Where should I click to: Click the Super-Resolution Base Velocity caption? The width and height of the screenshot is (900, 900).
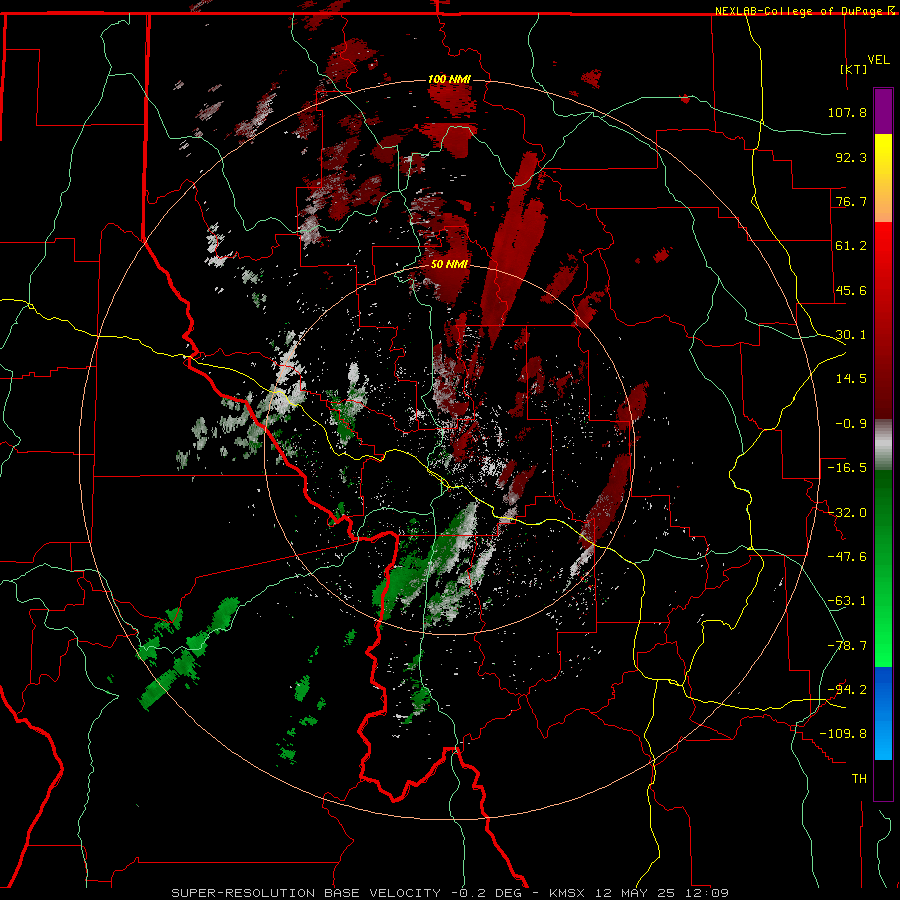click(x=450, y=893)
